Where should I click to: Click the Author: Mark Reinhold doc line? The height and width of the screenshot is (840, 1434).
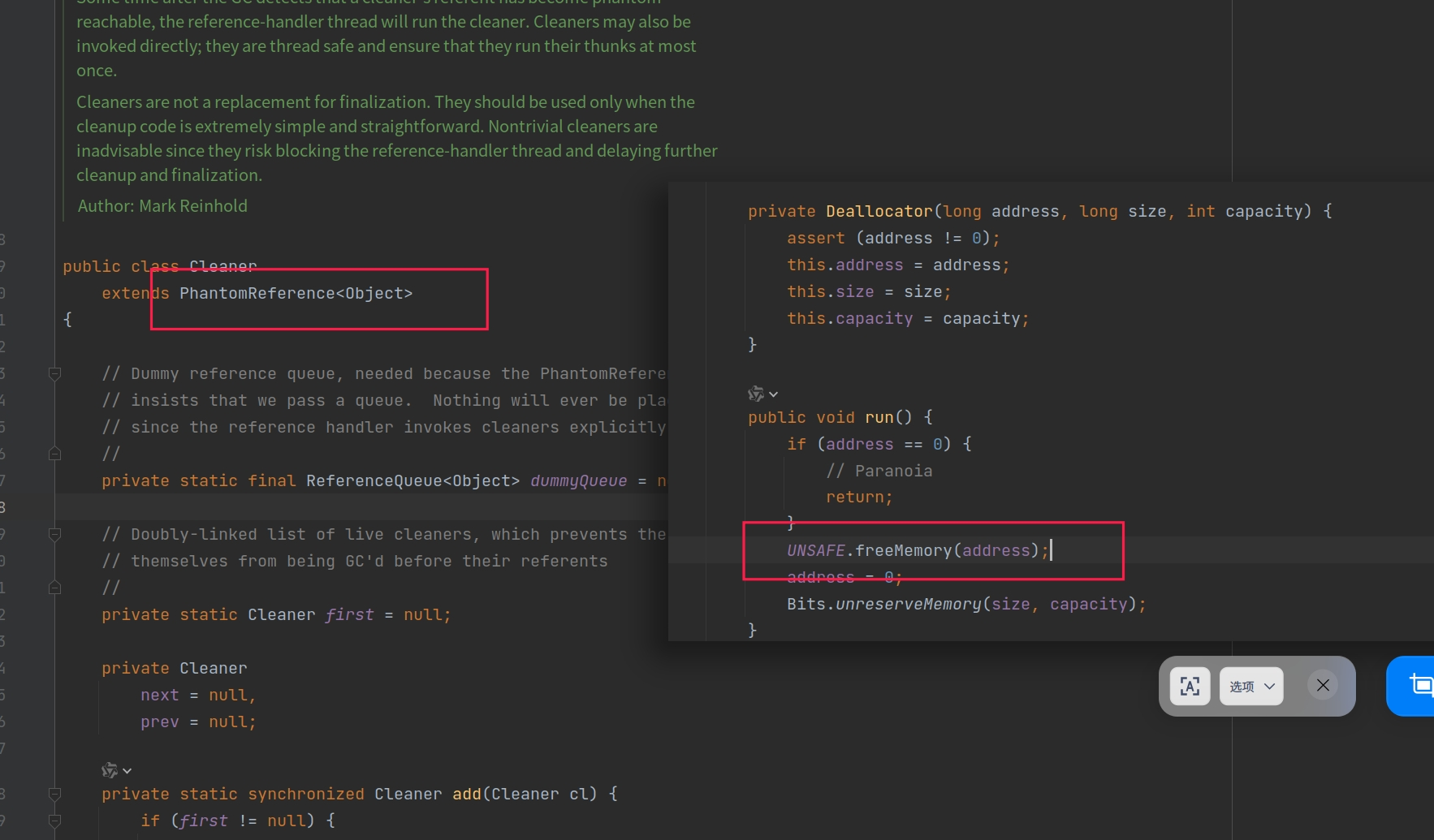(162, 206)
